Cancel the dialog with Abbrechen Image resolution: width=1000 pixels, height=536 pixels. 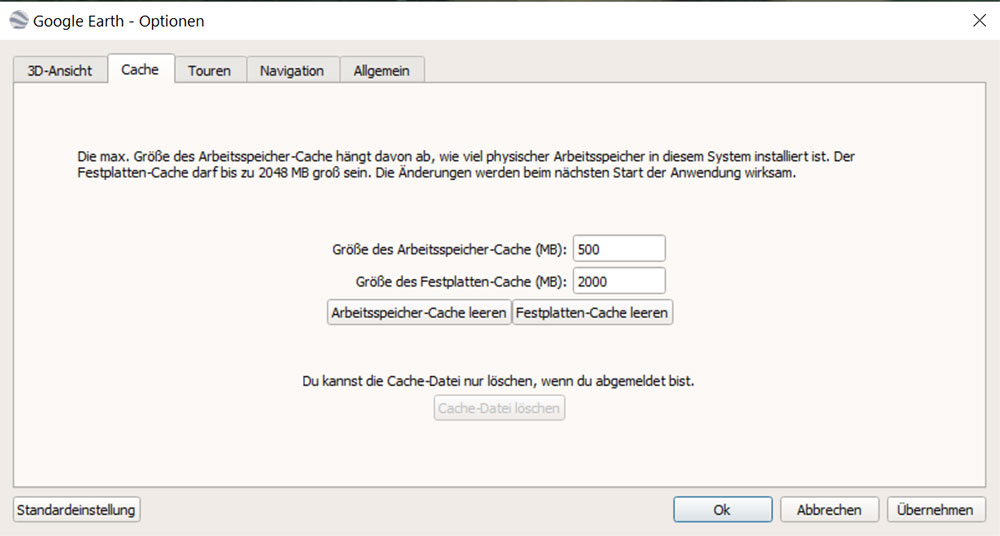[x=829, y=510]
